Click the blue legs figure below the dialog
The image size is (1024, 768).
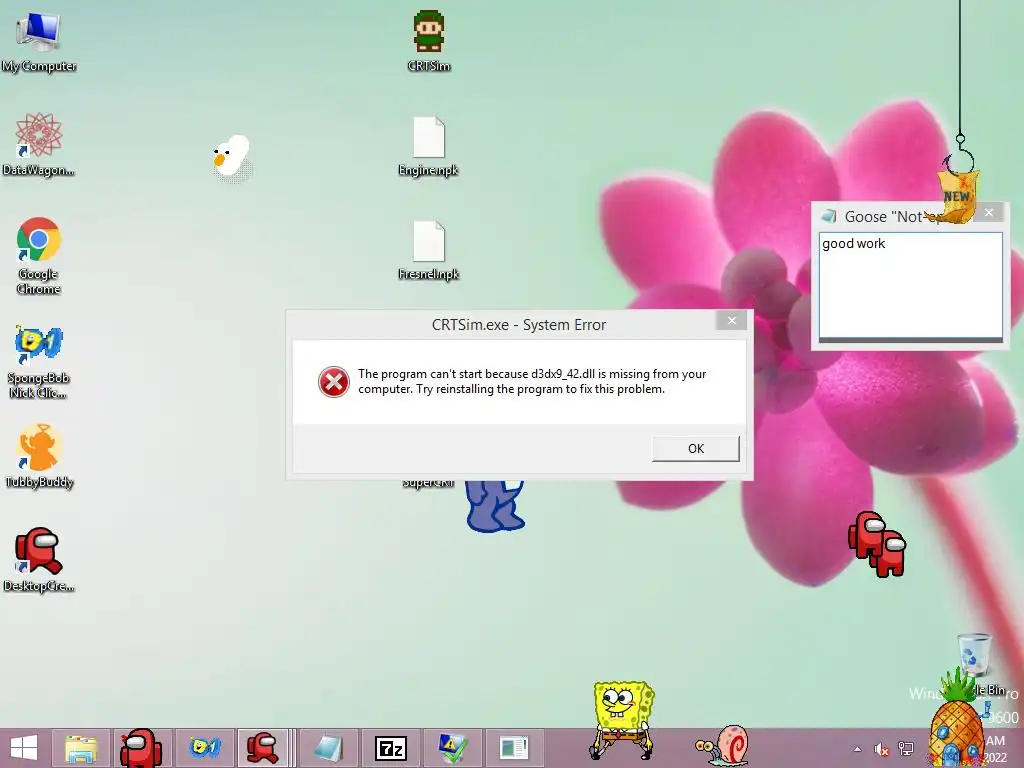click(495, 505)
